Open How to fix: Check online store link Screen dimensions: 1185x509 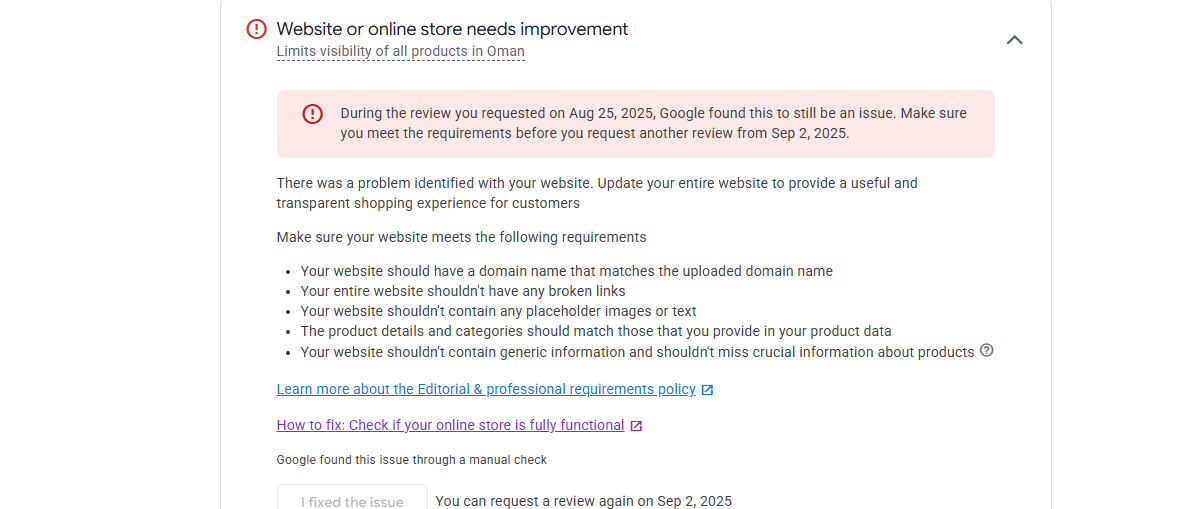450,425
